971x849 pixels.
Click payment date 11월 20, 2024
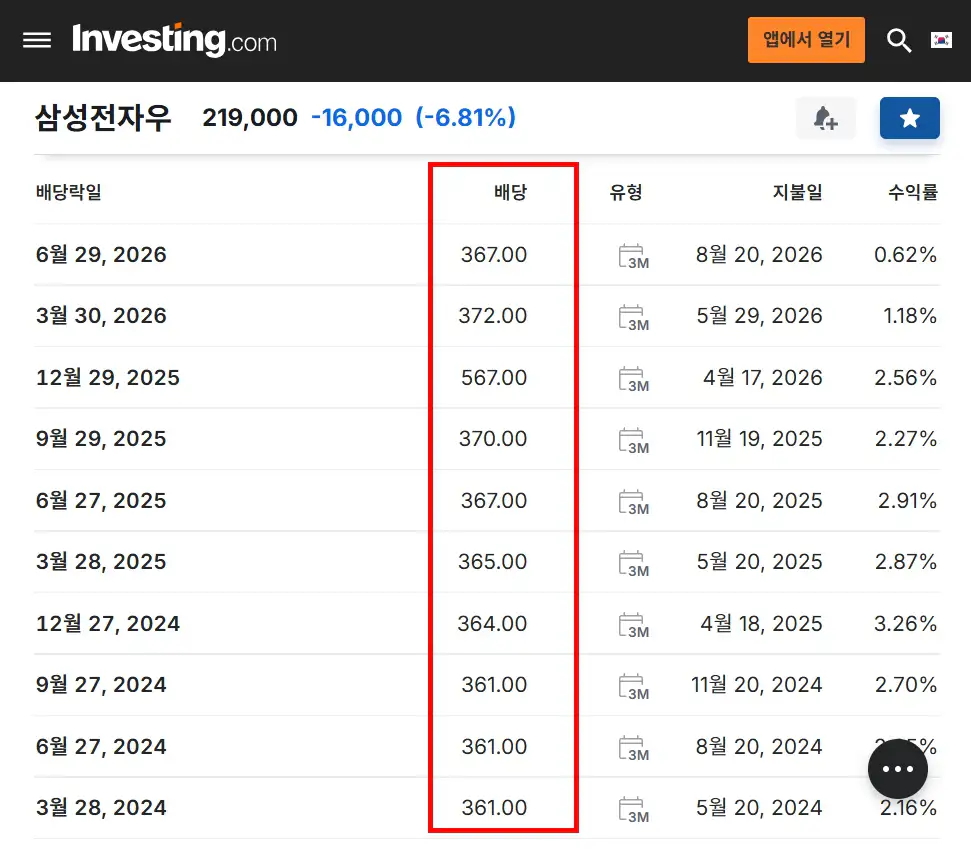point(757,685)
